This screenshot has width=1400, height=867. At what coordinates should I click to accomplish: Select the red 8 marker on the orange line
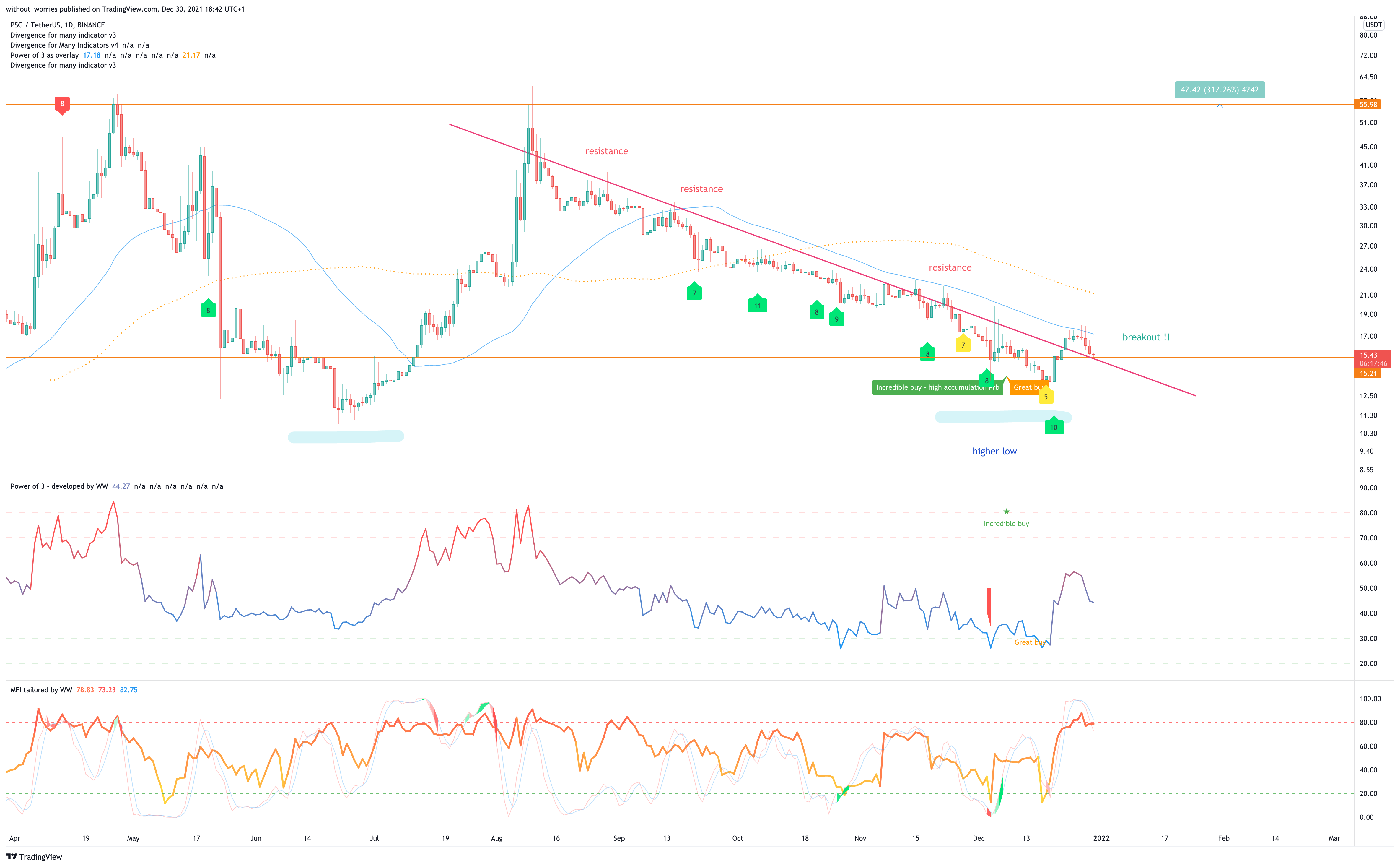[x=62, y=105]
